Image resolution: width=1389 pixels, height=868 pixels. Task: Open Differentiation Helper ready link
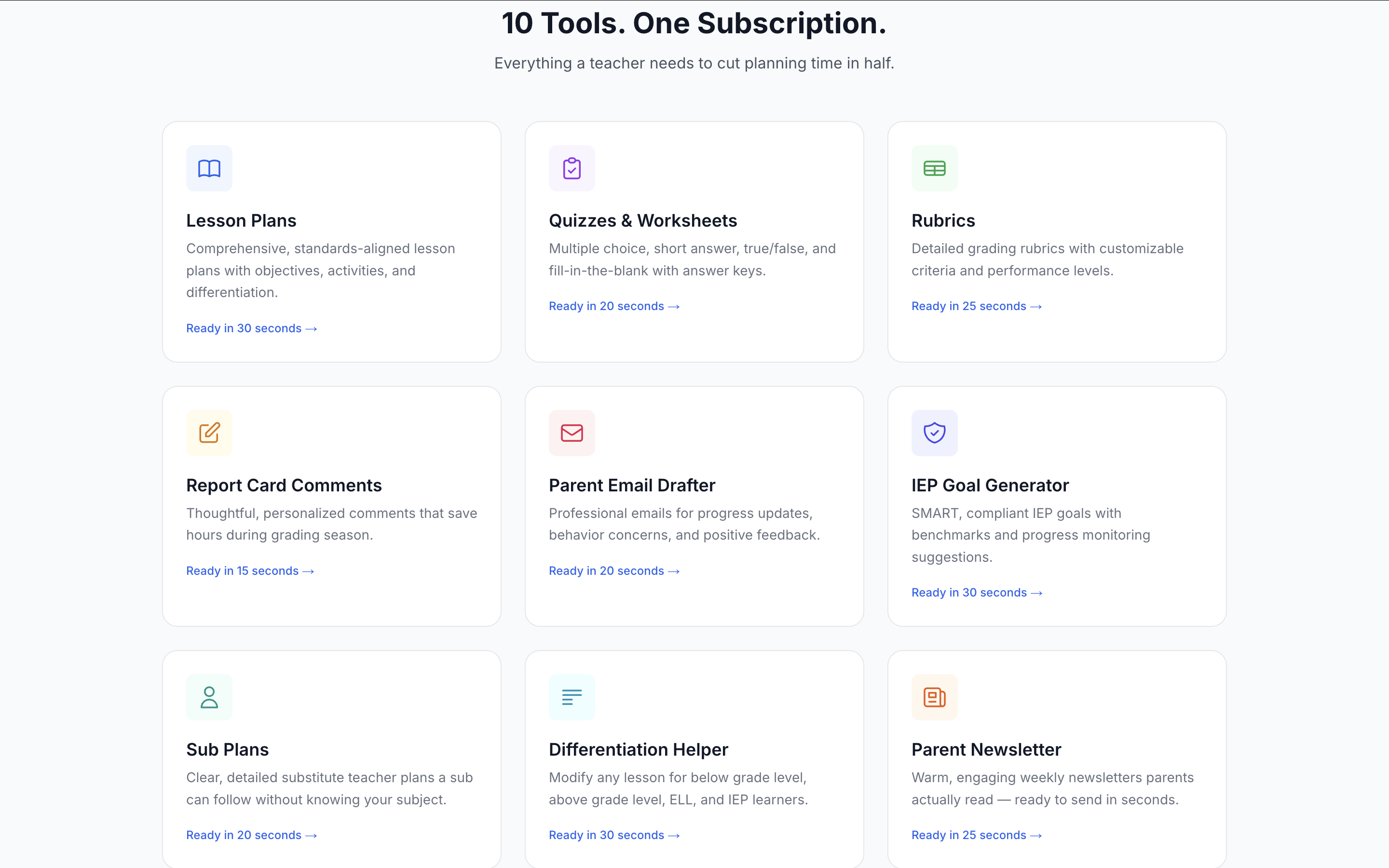click(x=614, y=835)
